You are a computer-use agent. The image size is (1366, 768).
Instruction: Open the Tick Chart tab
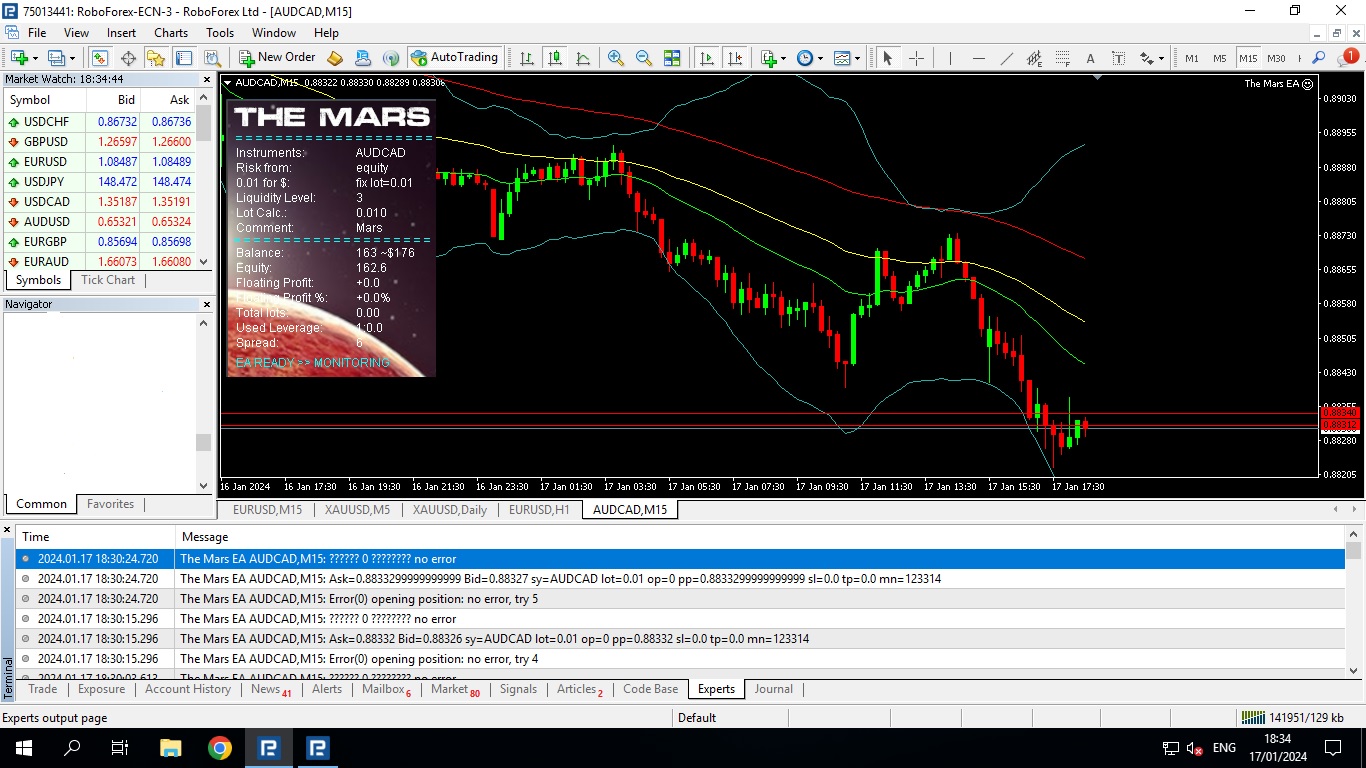click(x=108, y=280)
